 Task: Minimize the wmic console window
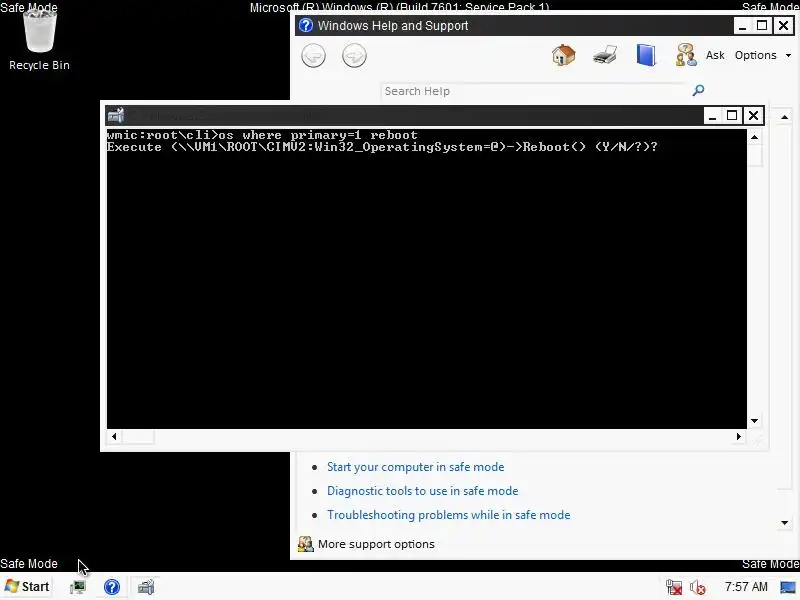click(712, 116)
